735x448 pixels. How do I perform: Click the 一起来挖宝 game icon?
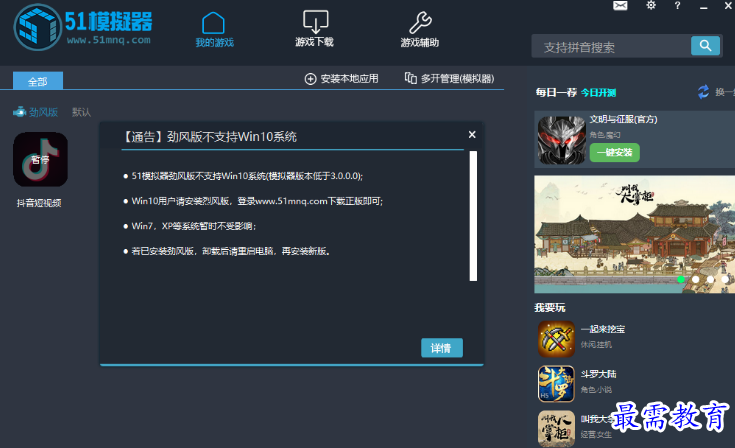[556, 339]
